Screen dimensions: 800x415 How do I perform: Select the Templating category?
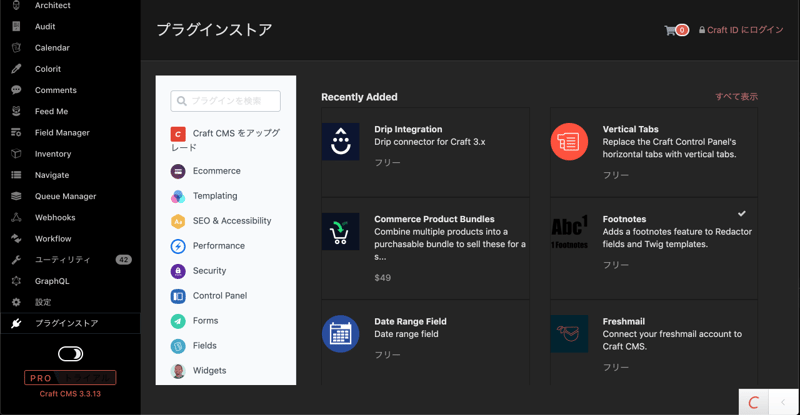(214, 196)
